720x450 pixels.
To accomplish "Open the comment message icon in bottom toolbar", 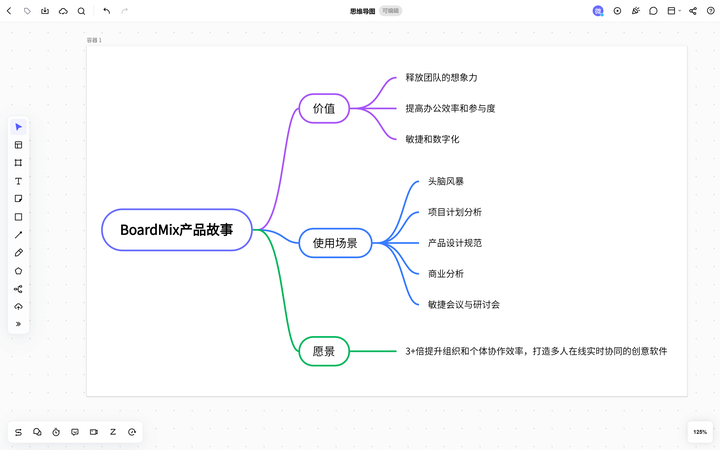I will [x=75, y=432].
